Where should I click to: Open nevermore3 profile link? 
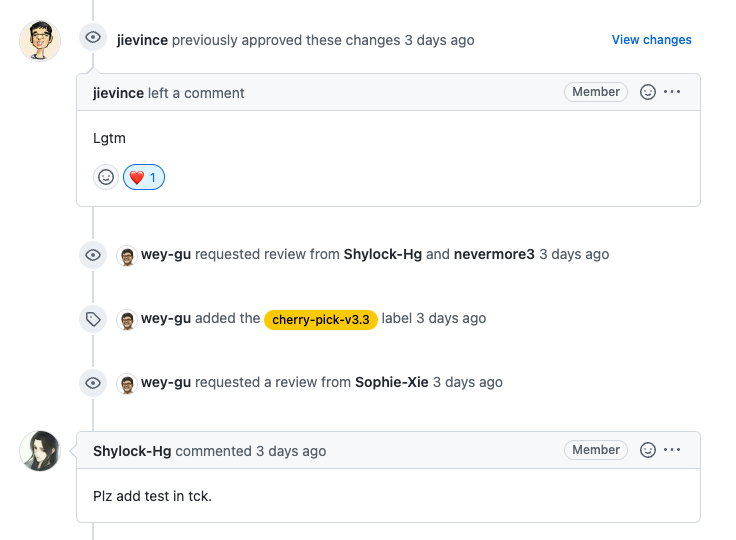click(494, 255)
